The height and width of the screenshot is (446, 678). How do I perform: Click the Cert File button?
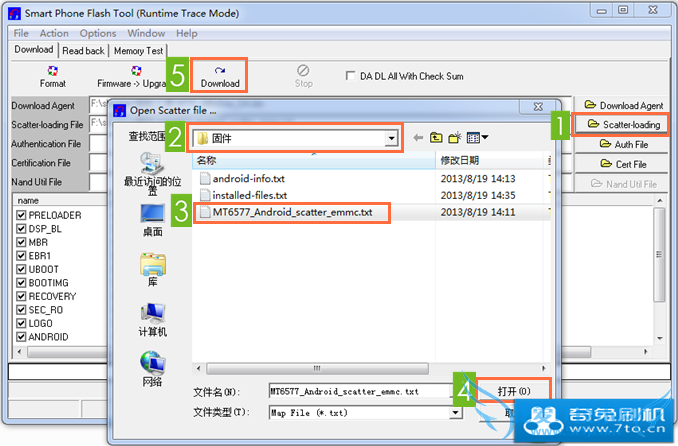(x=621, y=164)
